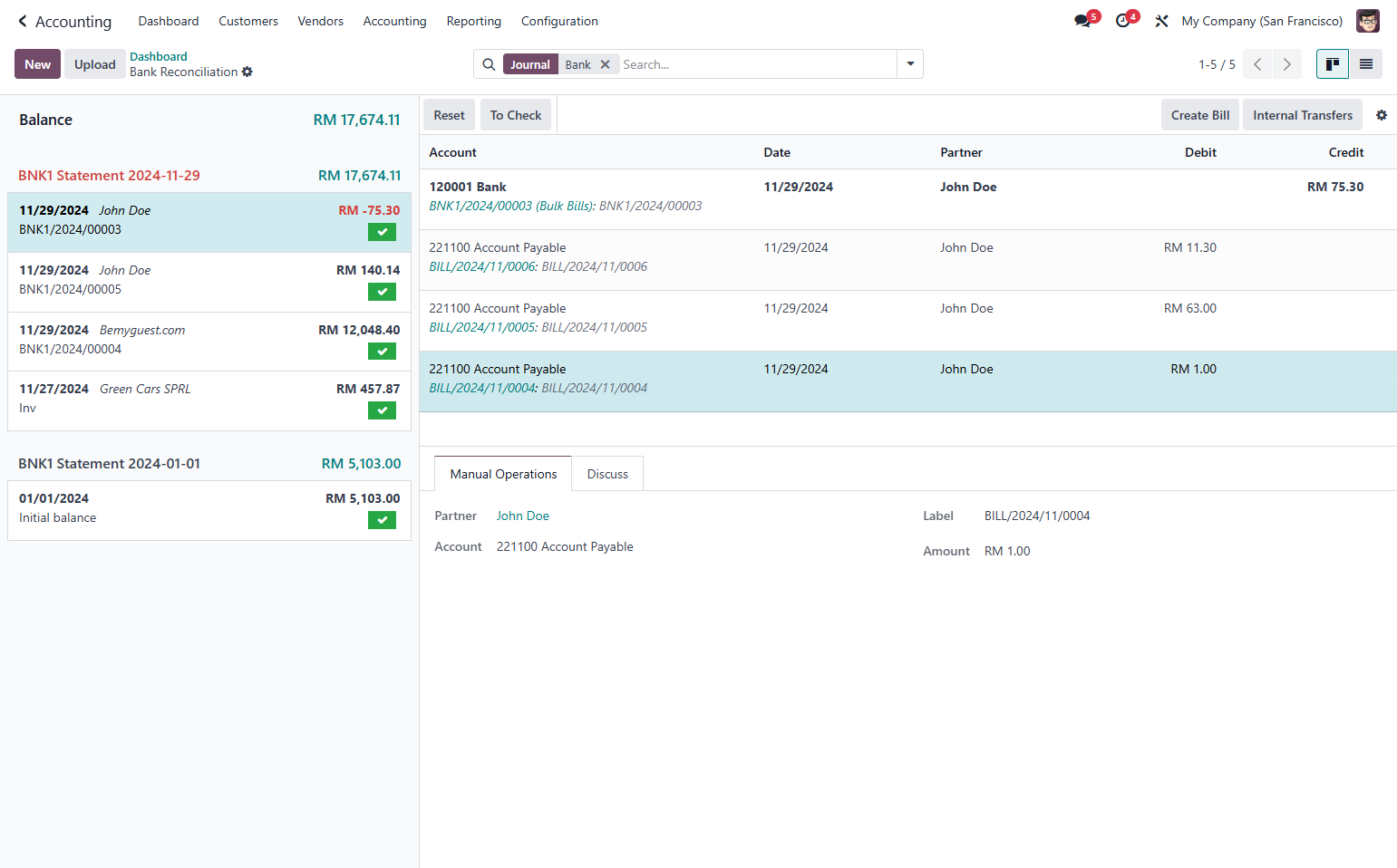Viewport: 1397px width, 868px height.
Task: Open BNK1/2024/00003 (Bulk Bills) link
Action: tap(511, 206)
